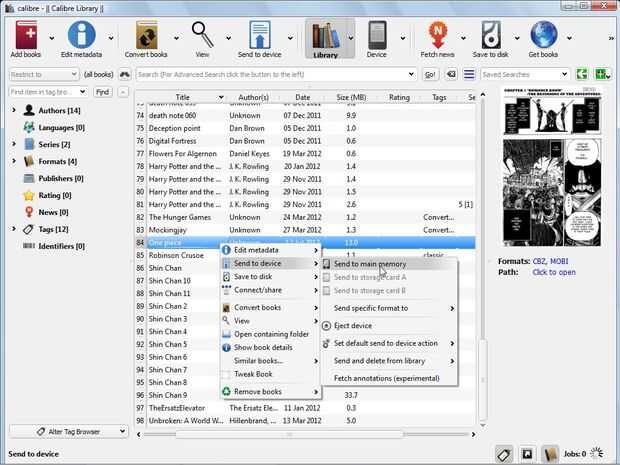
Task: Click the Save to disk toolbar icon
Action: coord(491,35)
